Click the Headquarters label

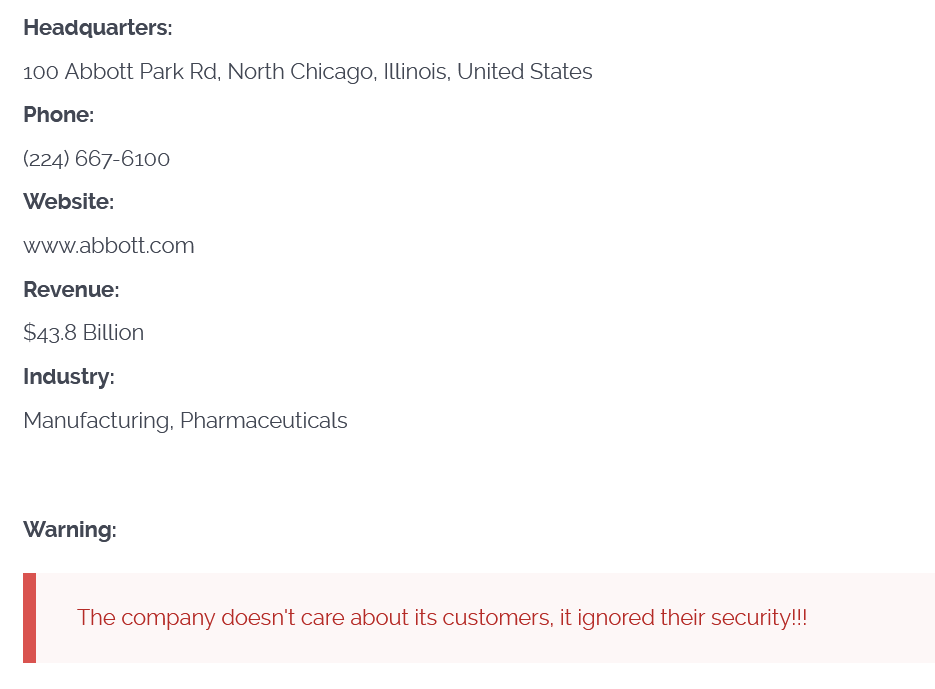[x=97, y=28]
